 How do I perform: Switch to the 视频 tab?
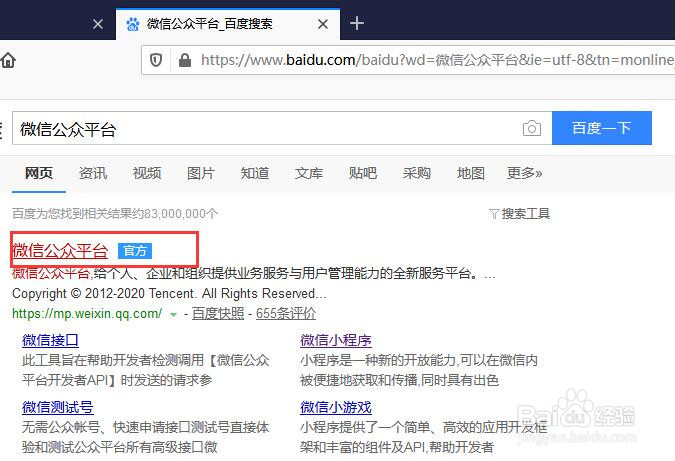click(x=147, y=173)
